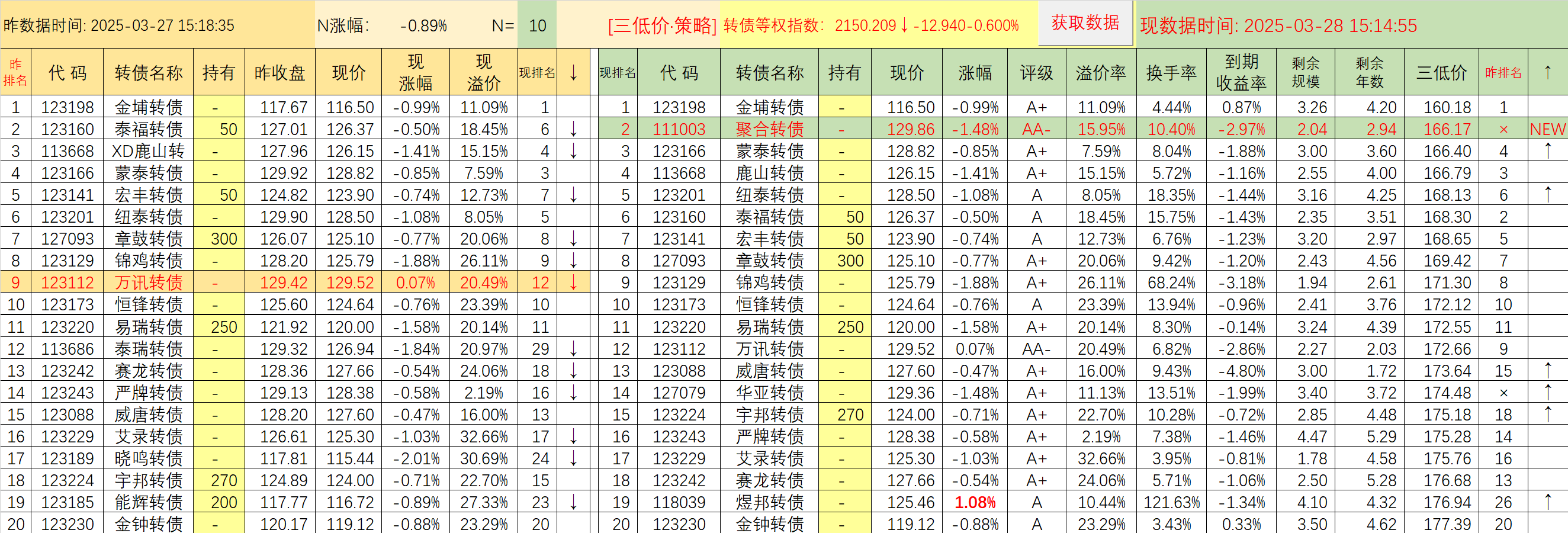
Task: Click the up arrow header in right table
Action: 1547,72
